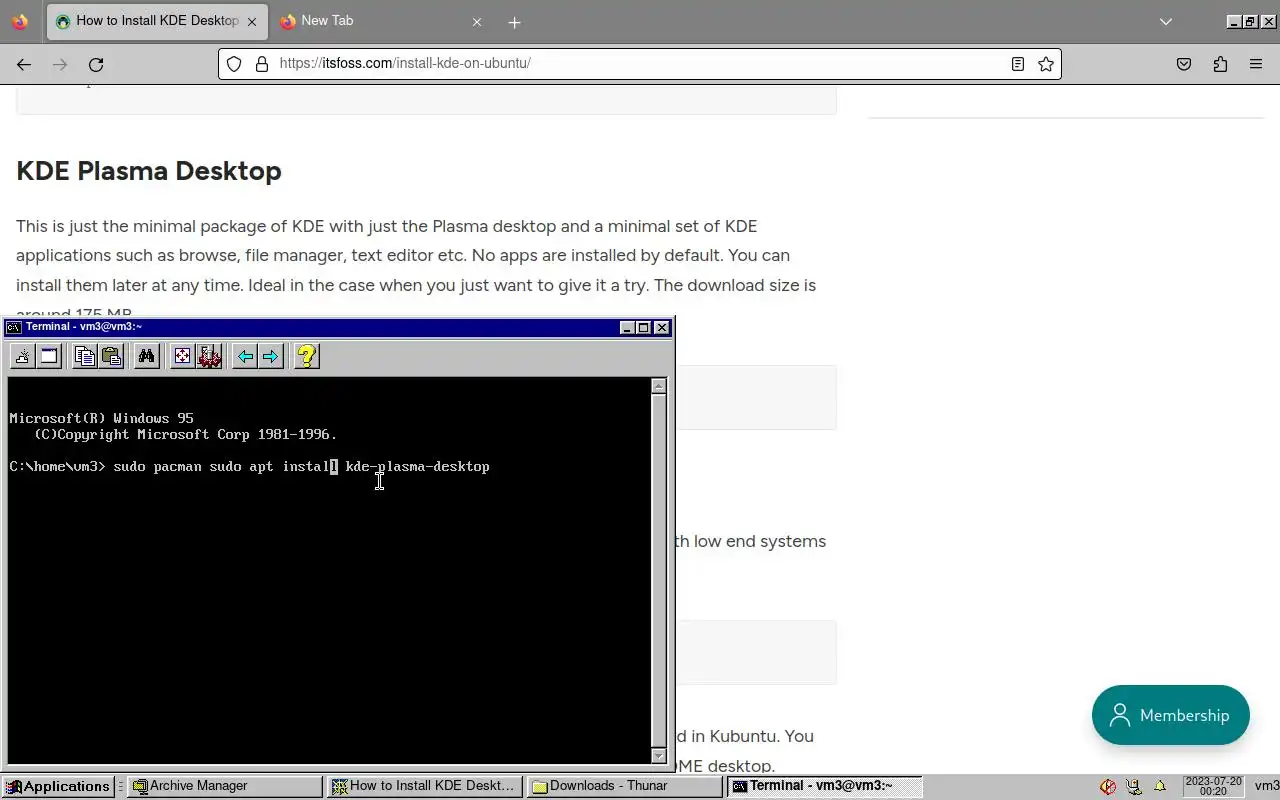Click the crossed-out red tray icon

[x=1108, y=786]
